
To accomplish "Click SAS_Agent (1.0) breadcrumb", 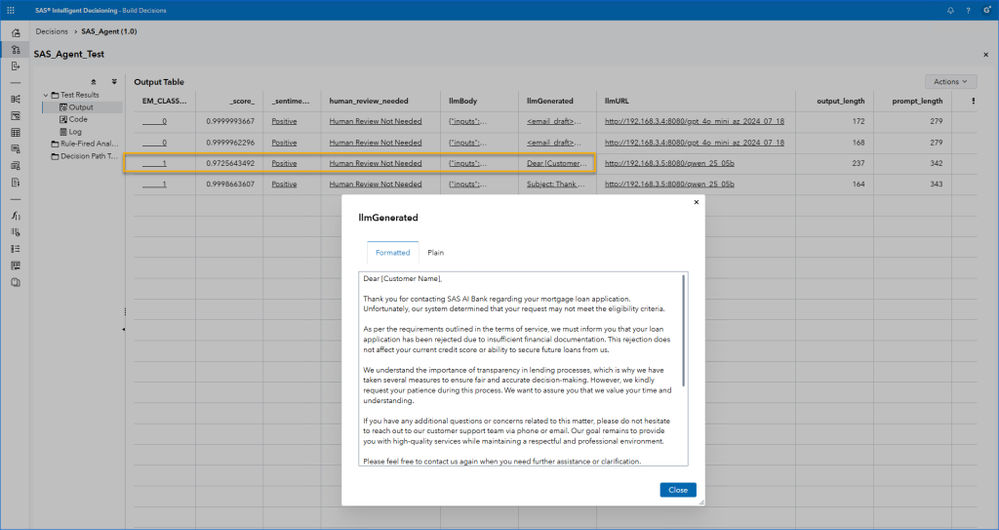I will [109, 31].
